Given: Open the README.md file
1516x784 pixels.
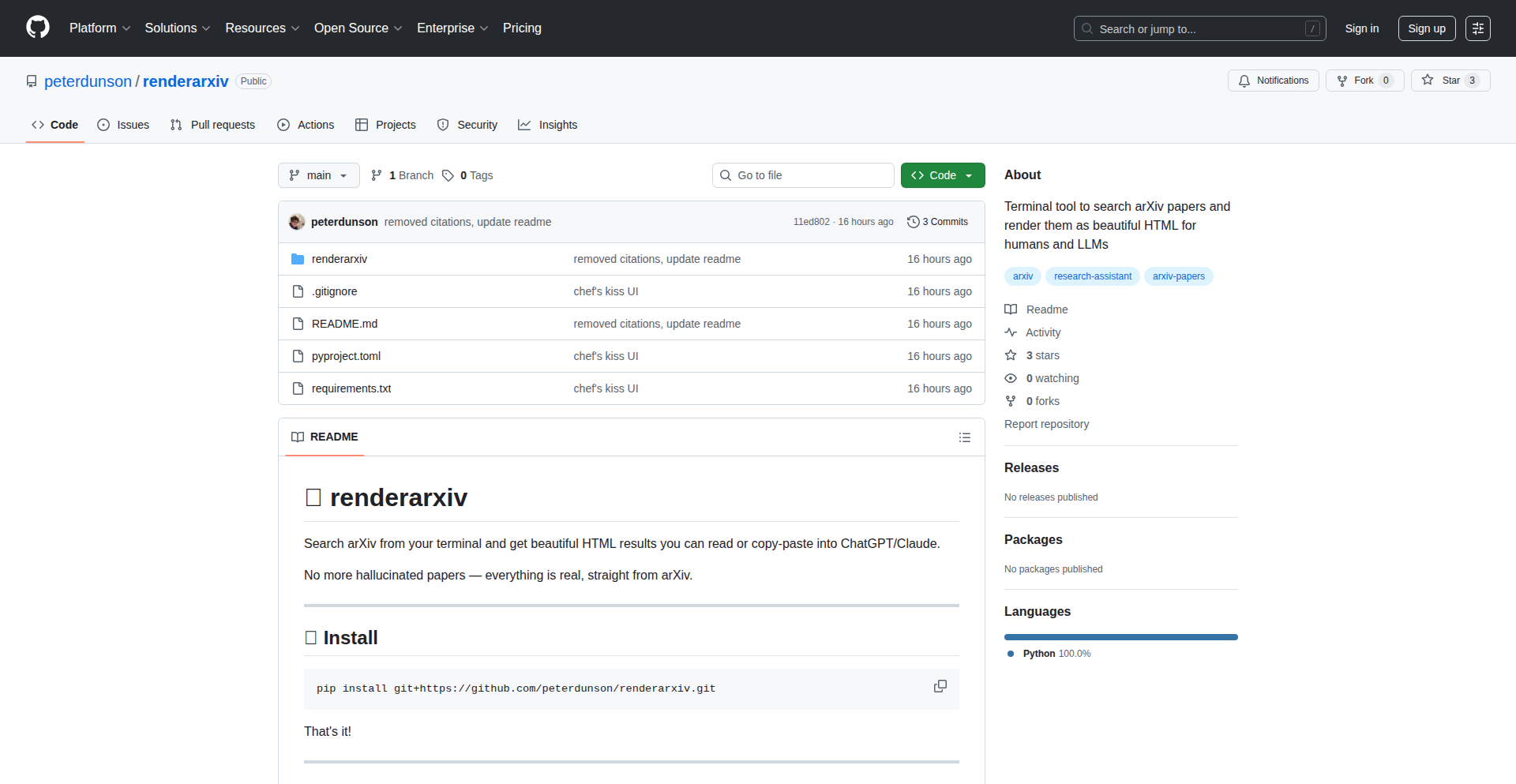Looking at the screenshot, I should 344,324.
